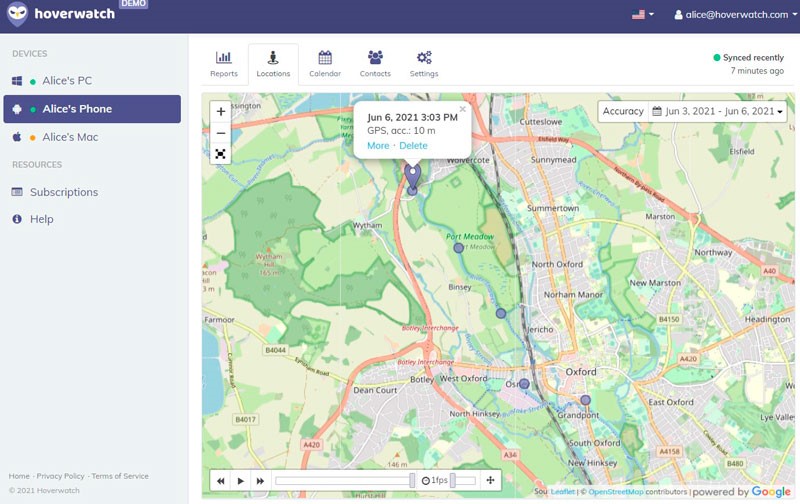Image resolution: width=800 pixels, height=504 pixels.
Task: Click Delete in the location popup
Action: (x=413, y=145)
